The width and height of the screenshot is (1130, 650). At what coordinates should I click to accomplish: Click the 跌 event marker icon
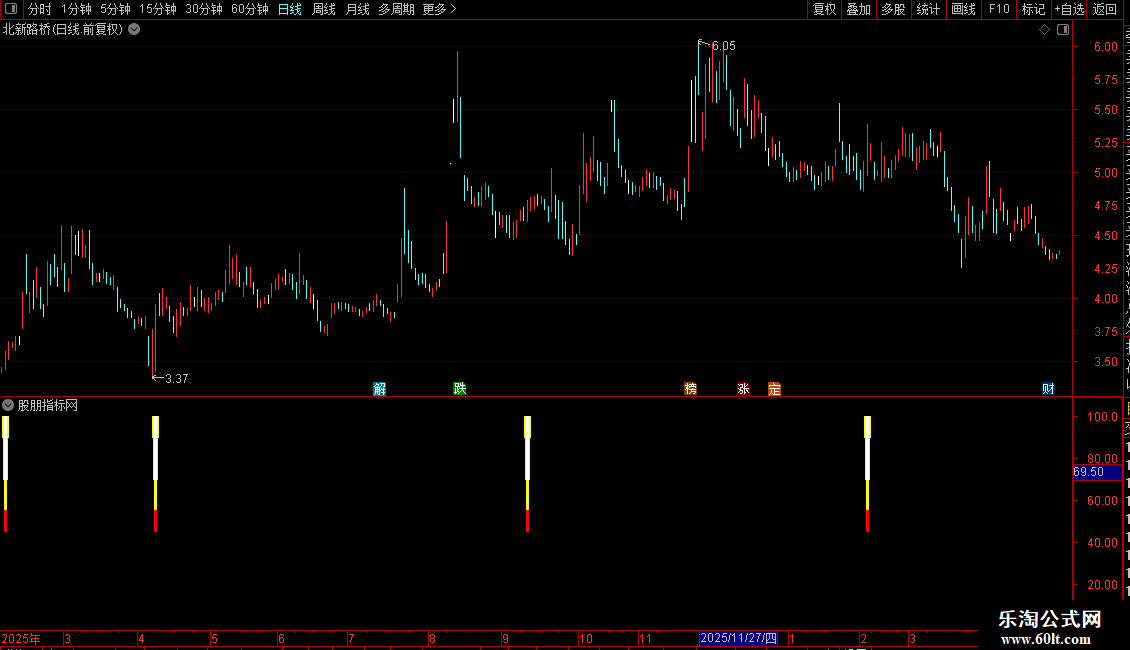tap(460, 389)
